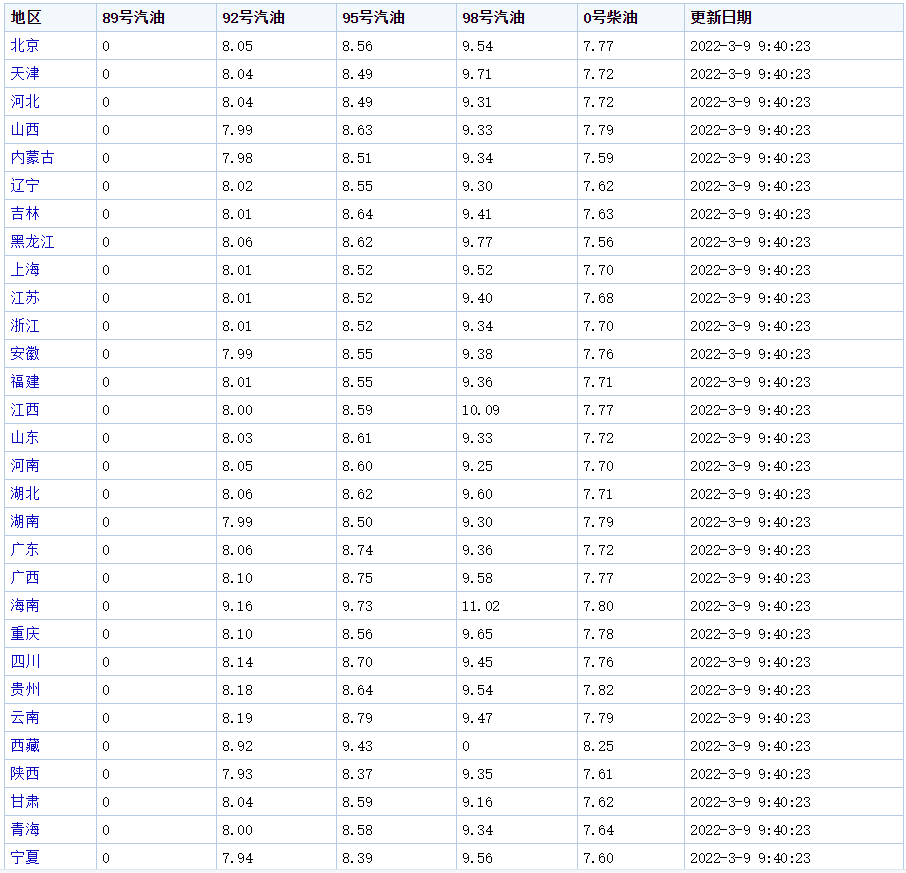The height and width of the screenshot is (873, 906).
Task: Select 海南's 92号汽油 price 9.16
Action: [x=237, y=607]
